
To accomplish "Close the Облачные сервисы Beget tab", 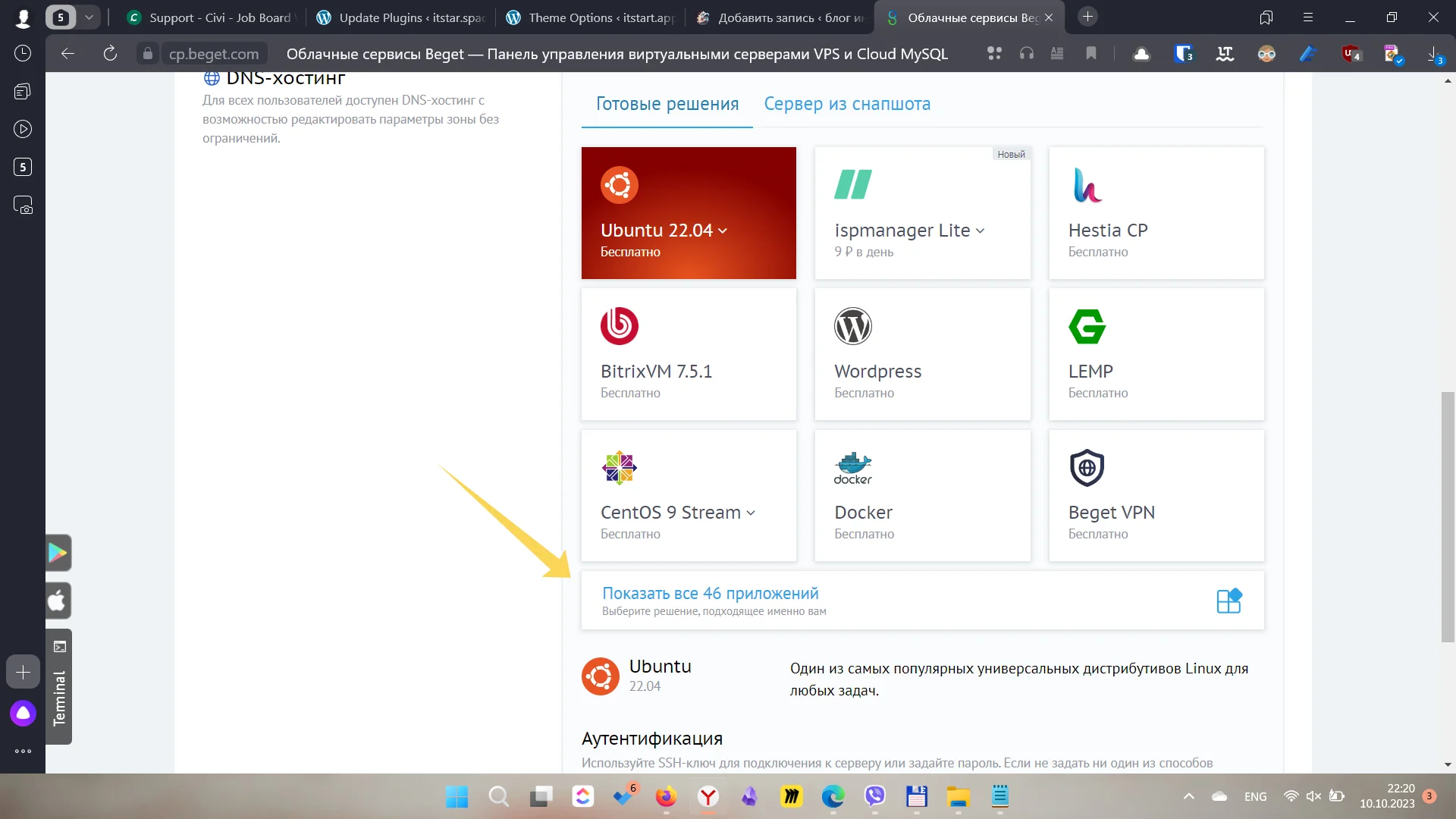I will tap(1049, 17).
